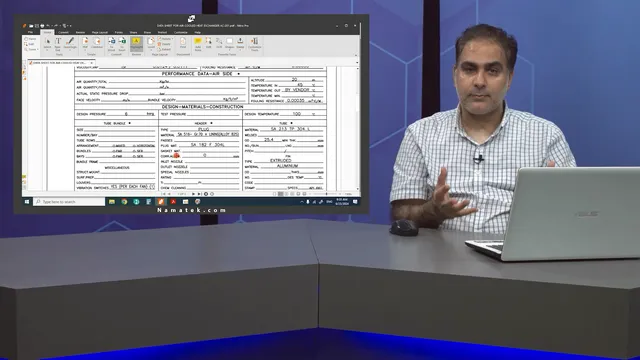The width and height of the screenshot is (640, 360).
Task: Go to next page button
Action: (x=193, y=194)
